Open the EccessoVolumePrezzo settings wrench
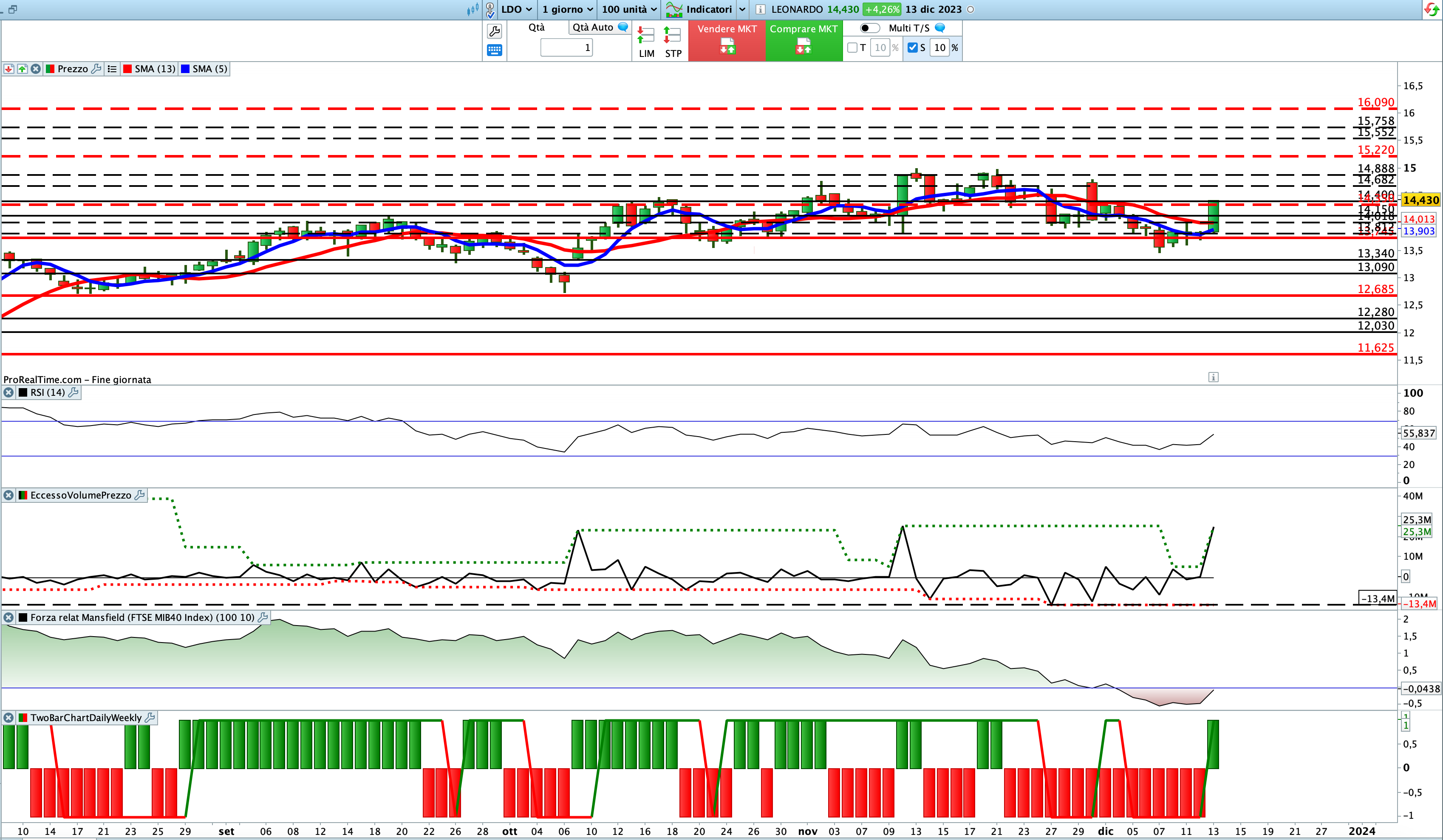 pos(139,495)
